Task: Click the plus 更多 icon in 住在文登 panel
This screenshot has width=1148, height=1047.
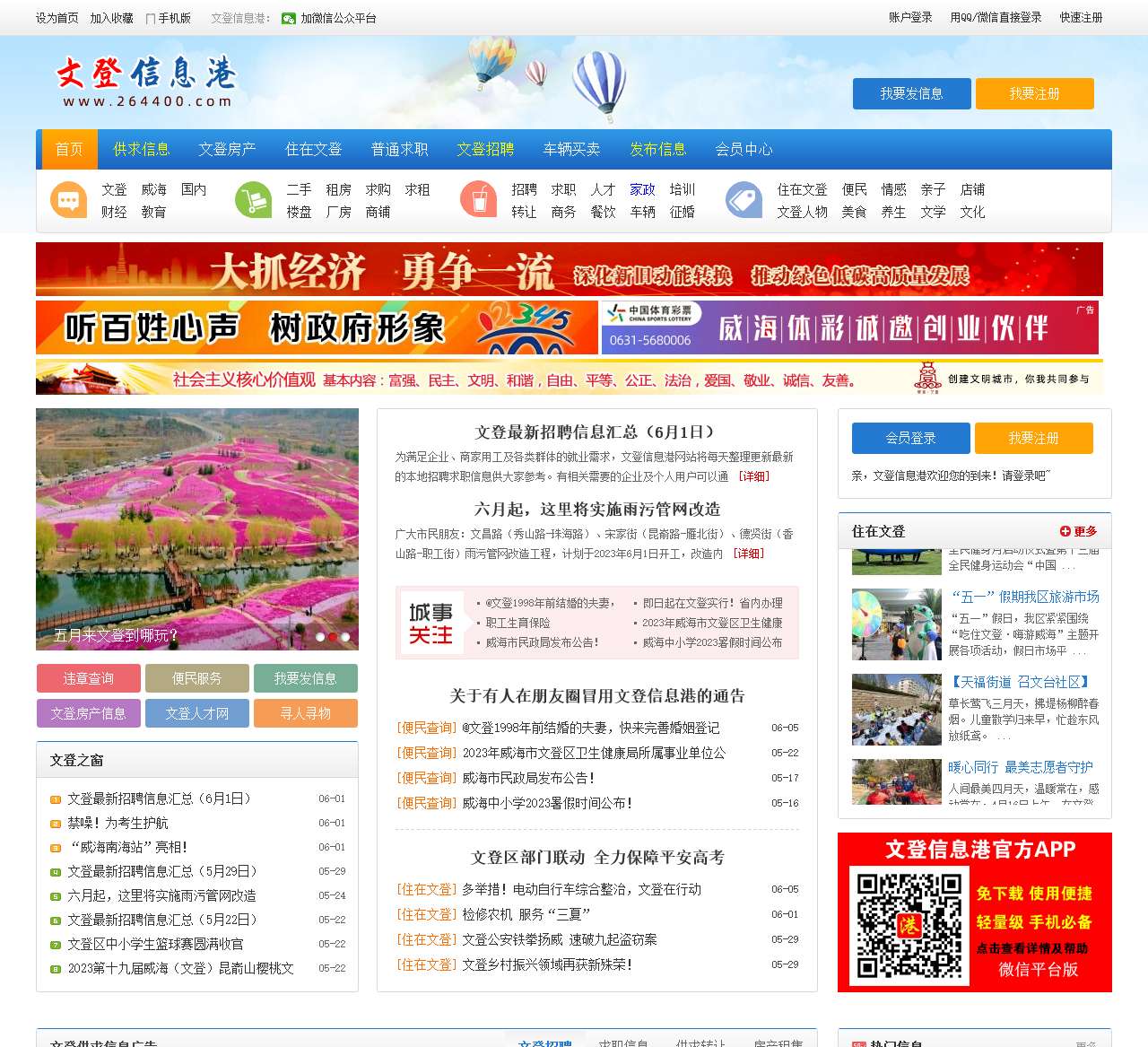Action: (1065, 530)
